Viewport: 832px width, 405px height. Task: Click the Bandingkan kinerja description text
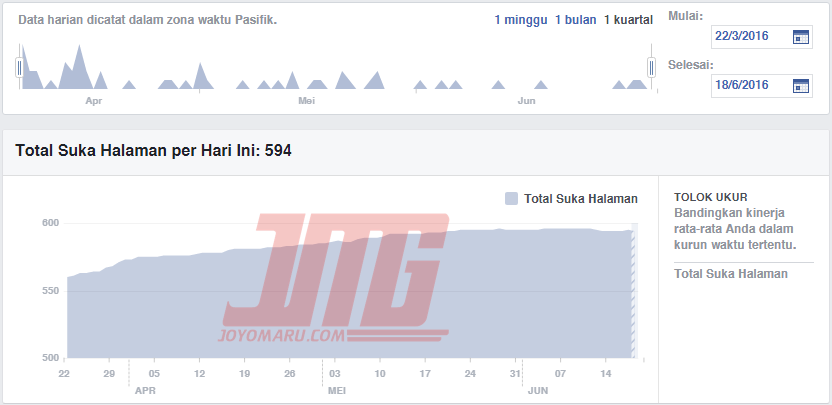click(735, 229)
